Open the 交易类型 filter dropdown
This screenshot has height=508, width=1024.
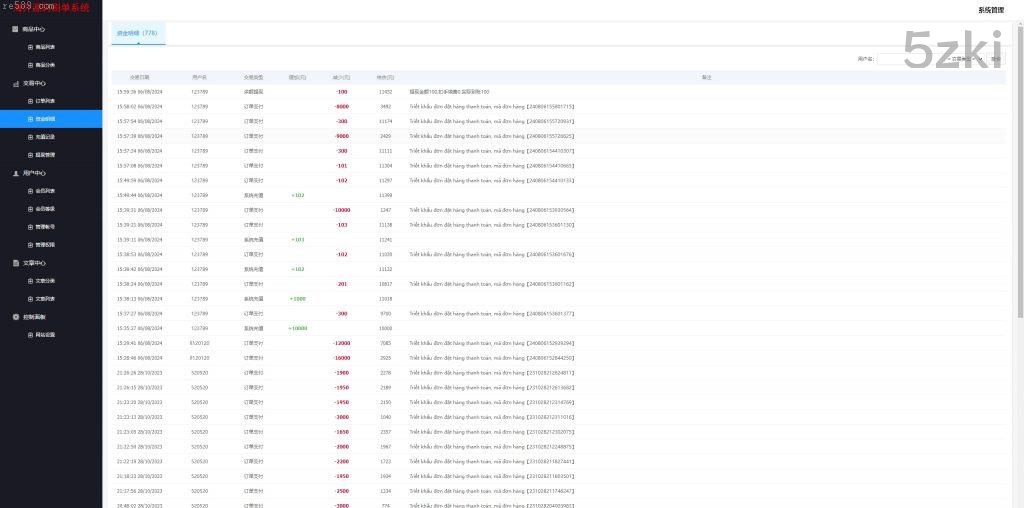[965, 59]
